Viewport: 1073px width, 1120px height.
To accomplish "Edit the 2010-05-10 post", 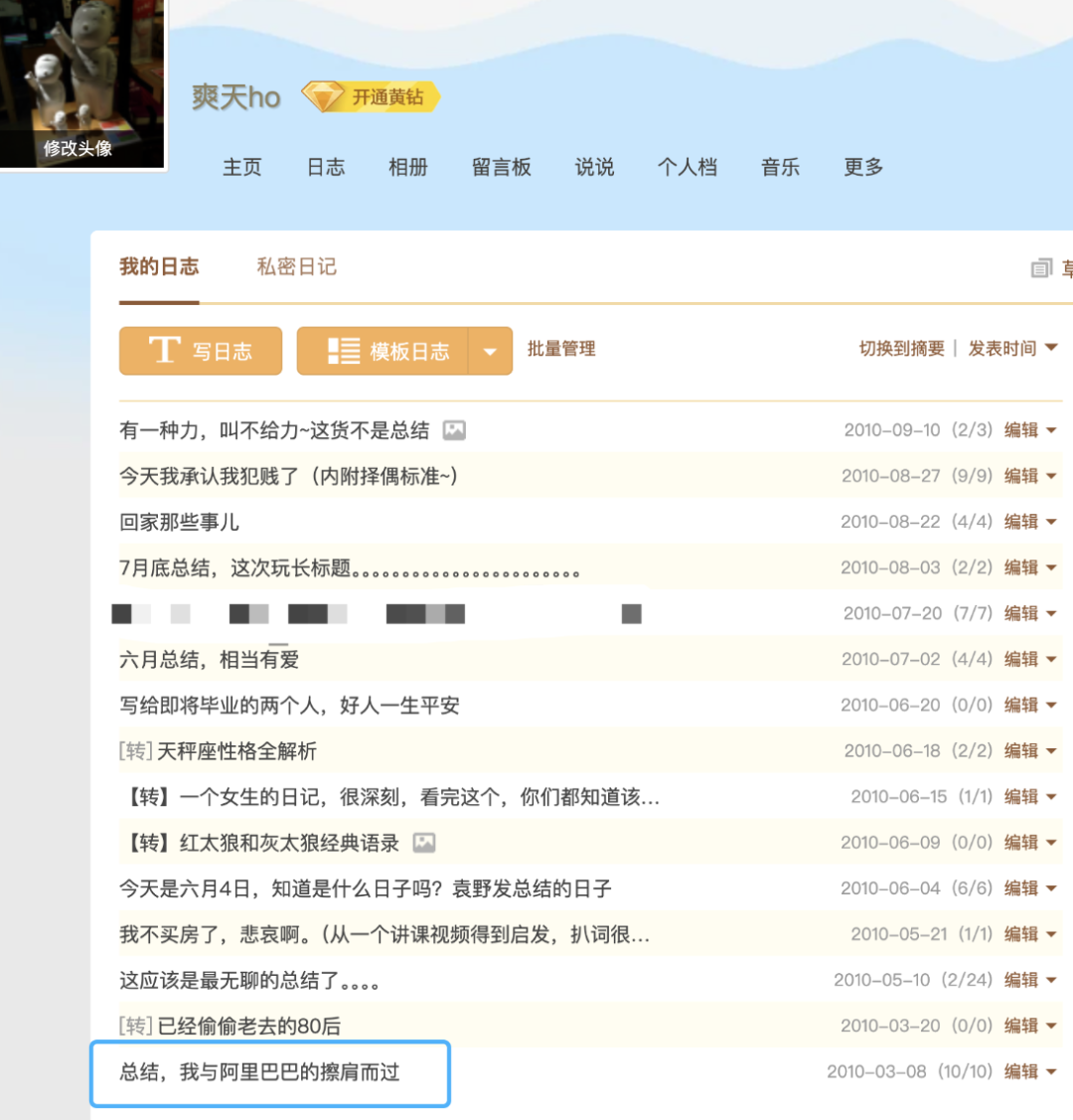I will pos(1021,979).
